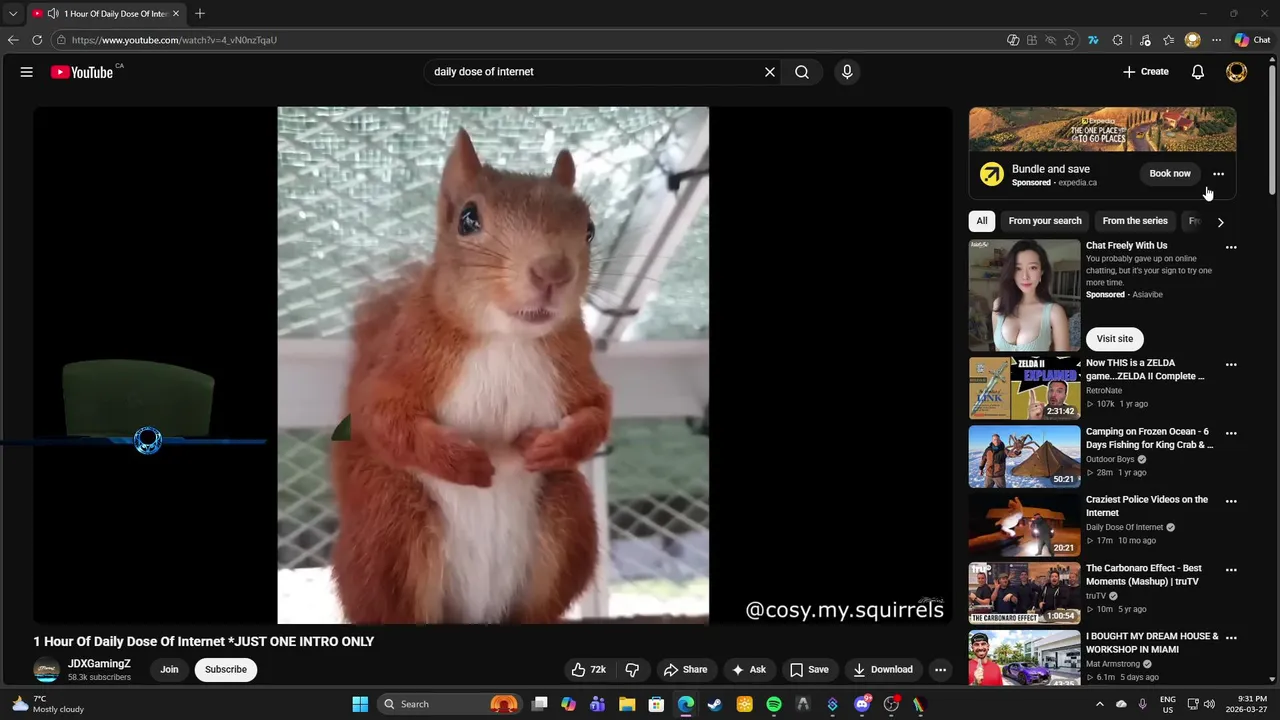The height and width of the screenshot is (720, 1280).
Task: Add page to favorites star
Action: click(1070, 40)
